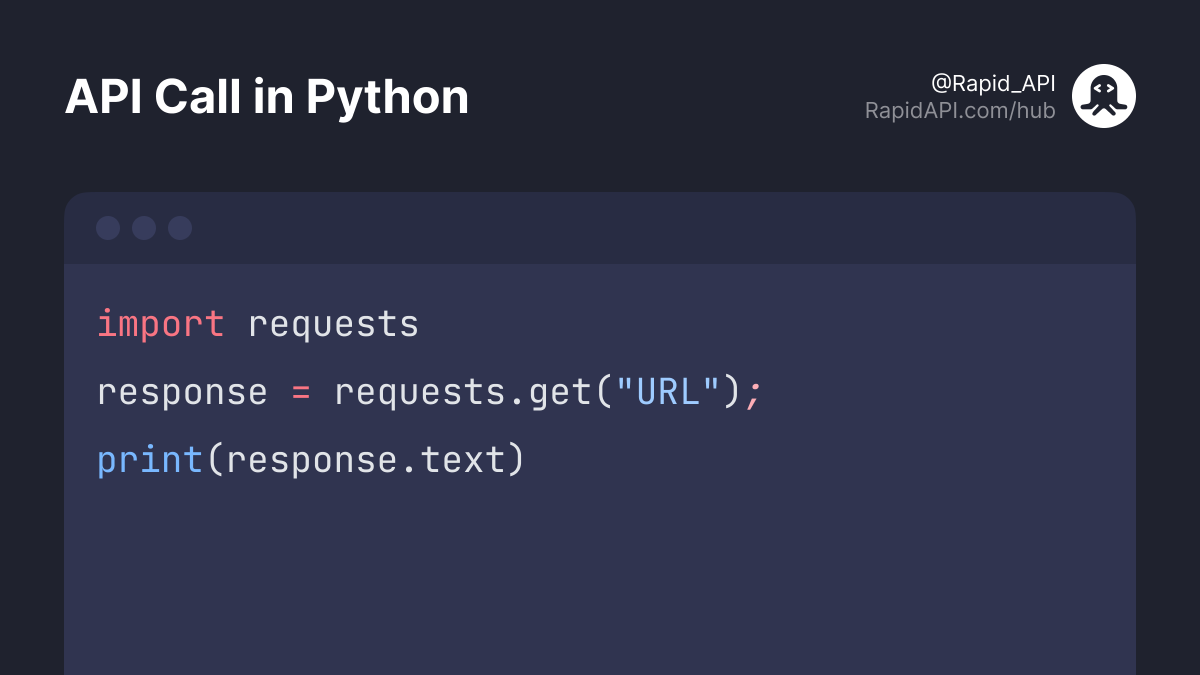Screen dimensions: 1200x675
Task: Click 'requests.get' in the code
Action: (463, 394)
